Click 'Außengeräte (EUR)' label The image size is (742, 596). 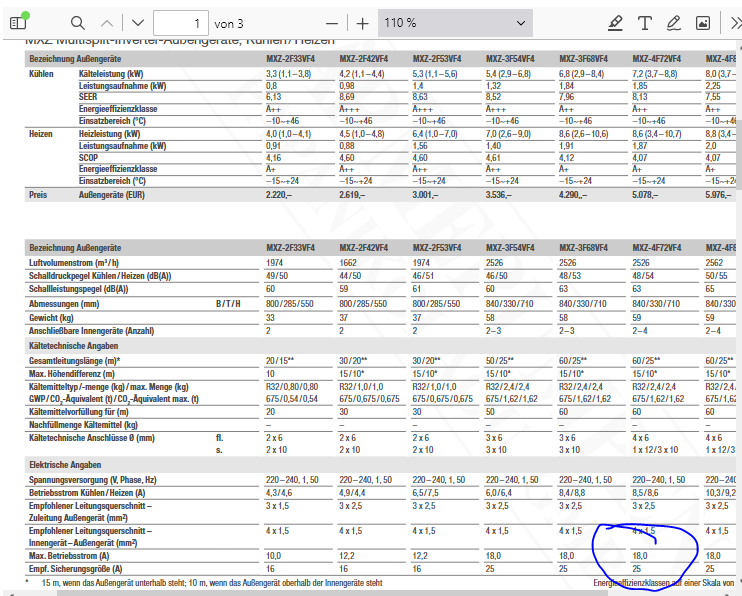tap(112, 195)
